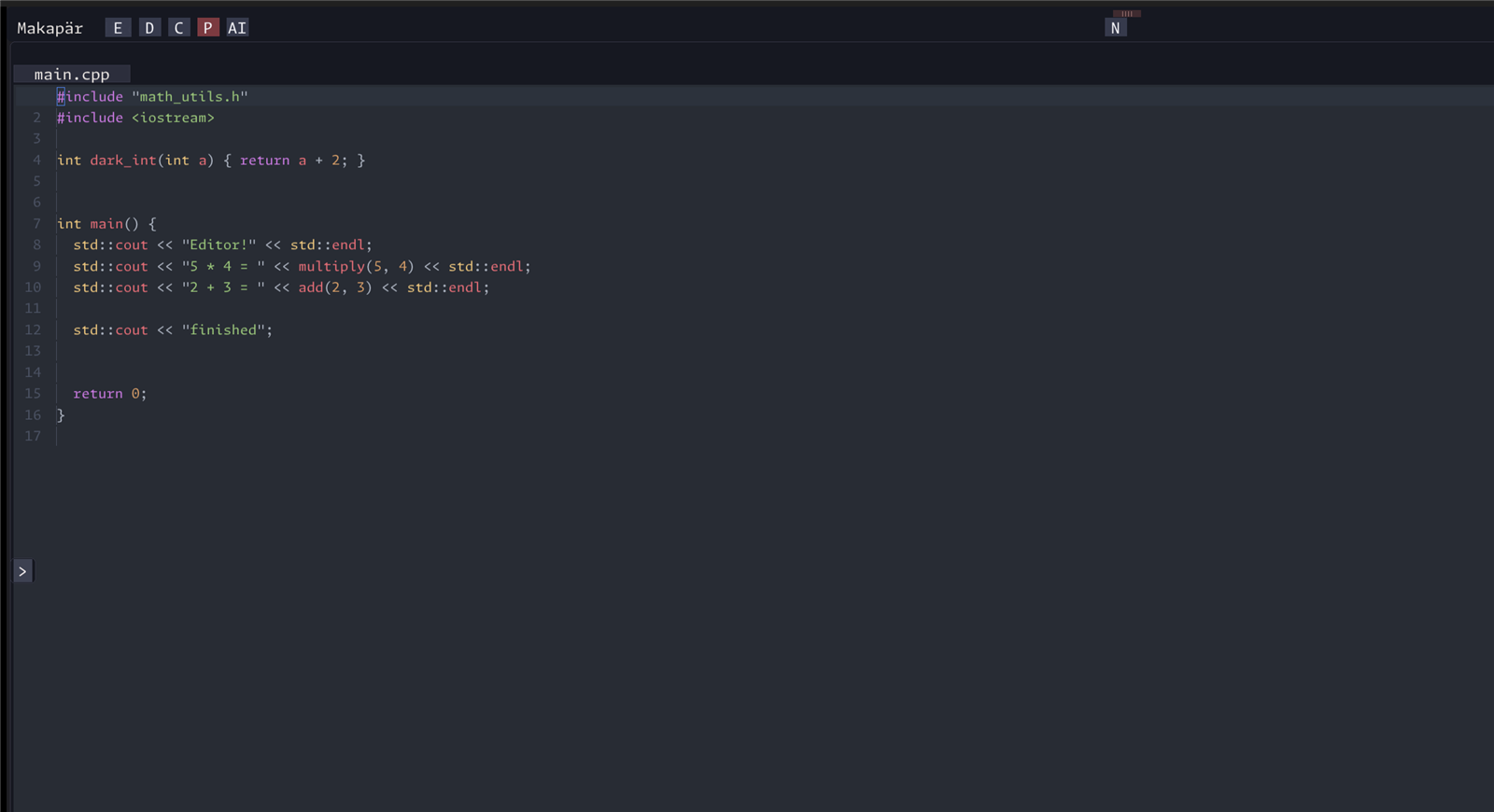Expand the panel with the > chevron
The height and width of the screenshot is (812, 1494).
(23, 571)
